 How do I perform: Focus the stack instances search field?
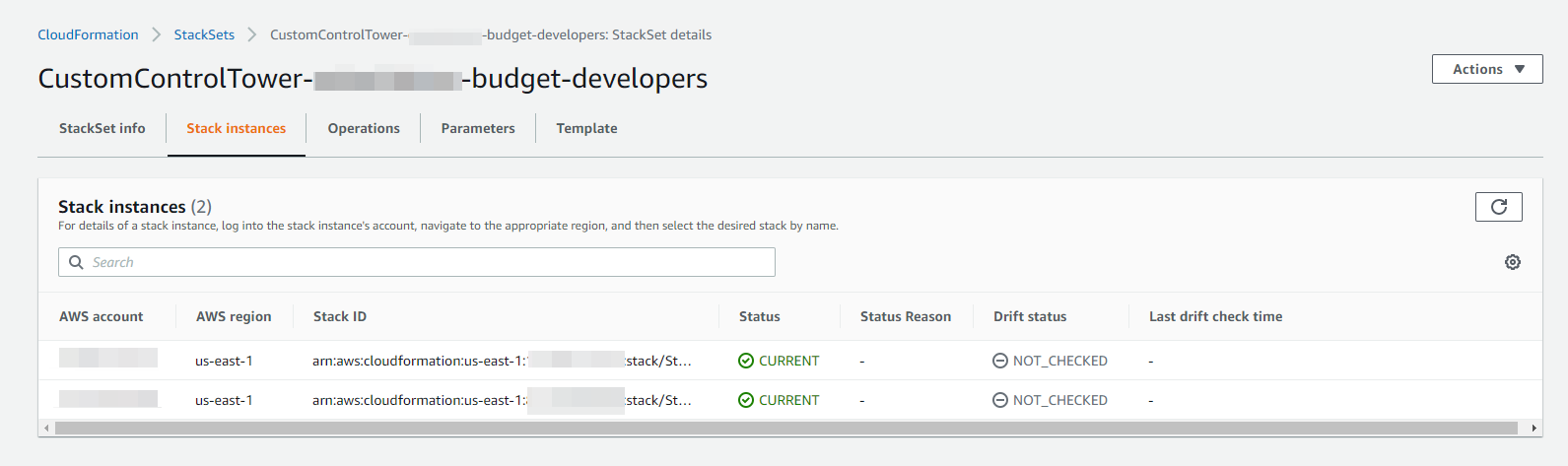coord(417,262)
